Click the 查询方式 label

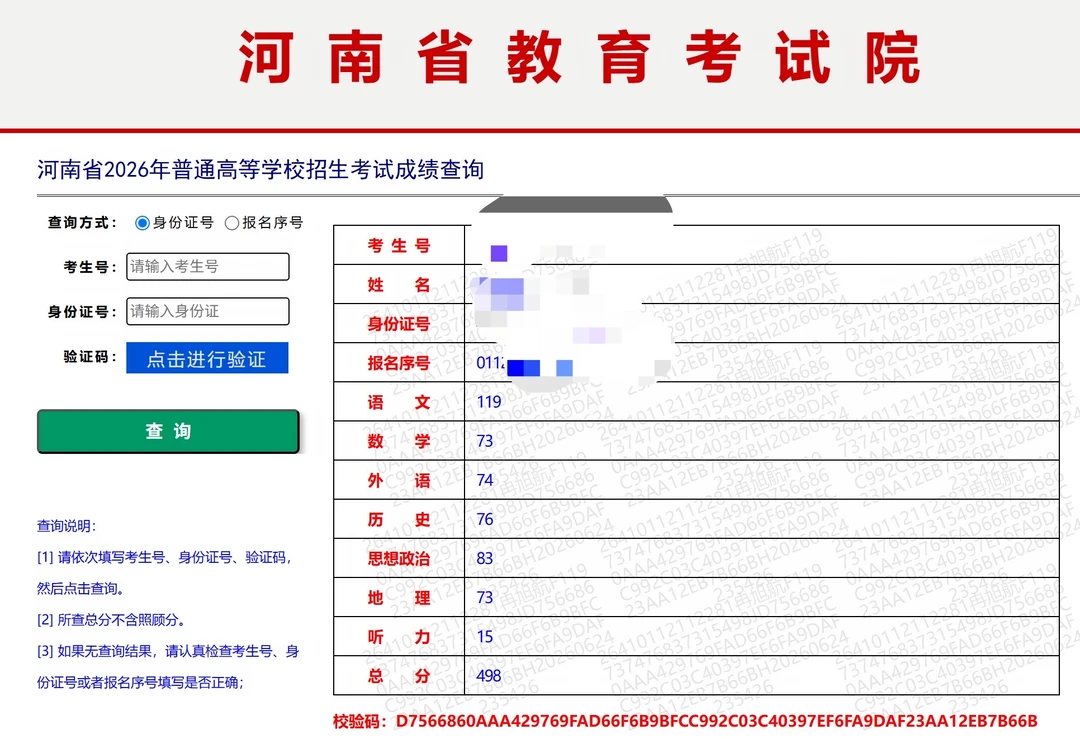pos(81,222)
